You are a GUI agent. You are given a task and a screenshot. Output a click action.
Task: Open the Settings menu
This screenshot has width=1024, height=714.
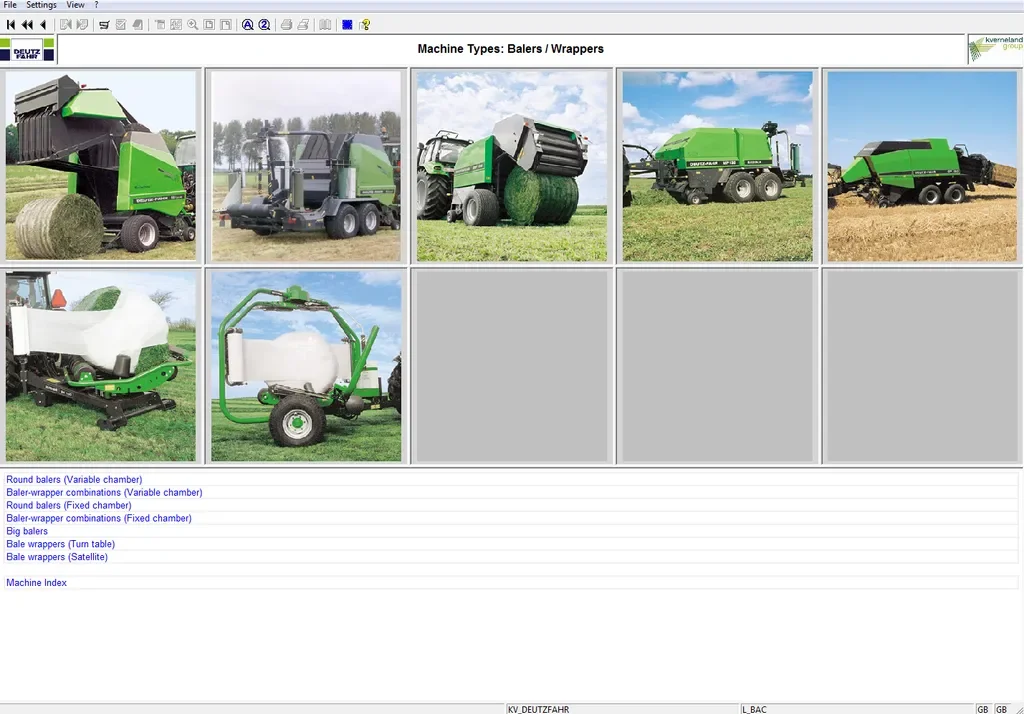41,5
